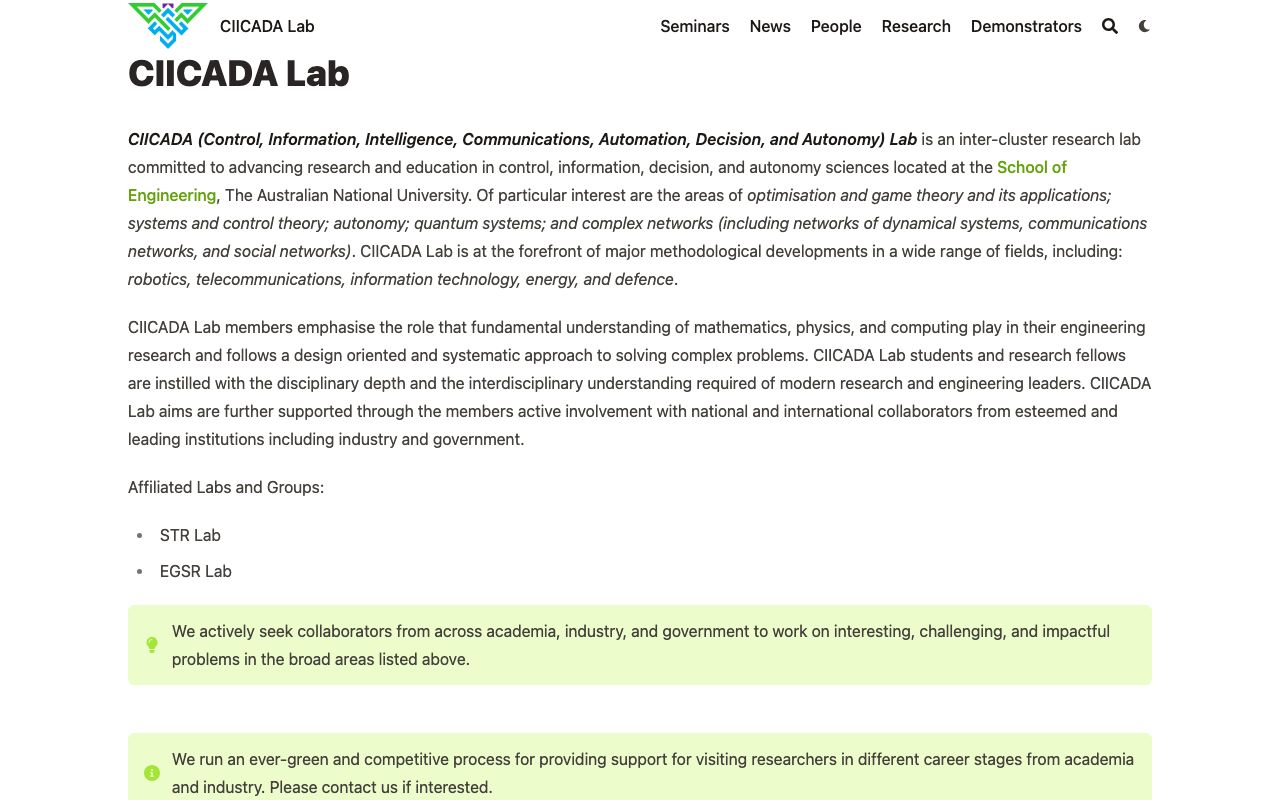Open the People page
The width and height of the screenshot is (1280, 800).
pyautogui.click(x=836, y=26)
